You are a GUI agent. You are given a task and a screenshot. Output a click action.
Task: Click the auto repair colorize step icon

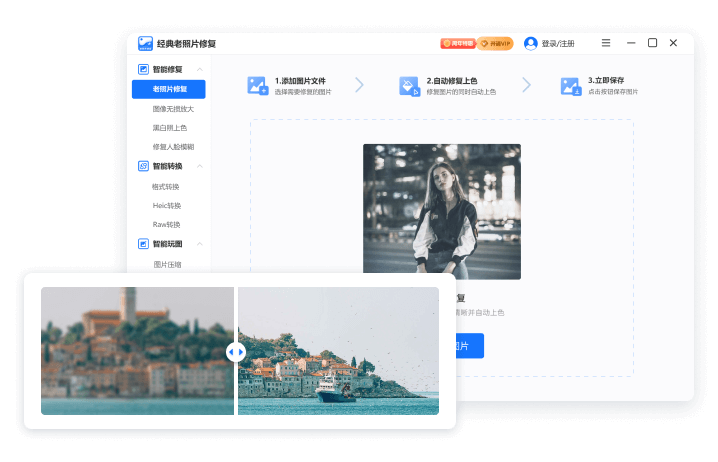coord(409,86)
